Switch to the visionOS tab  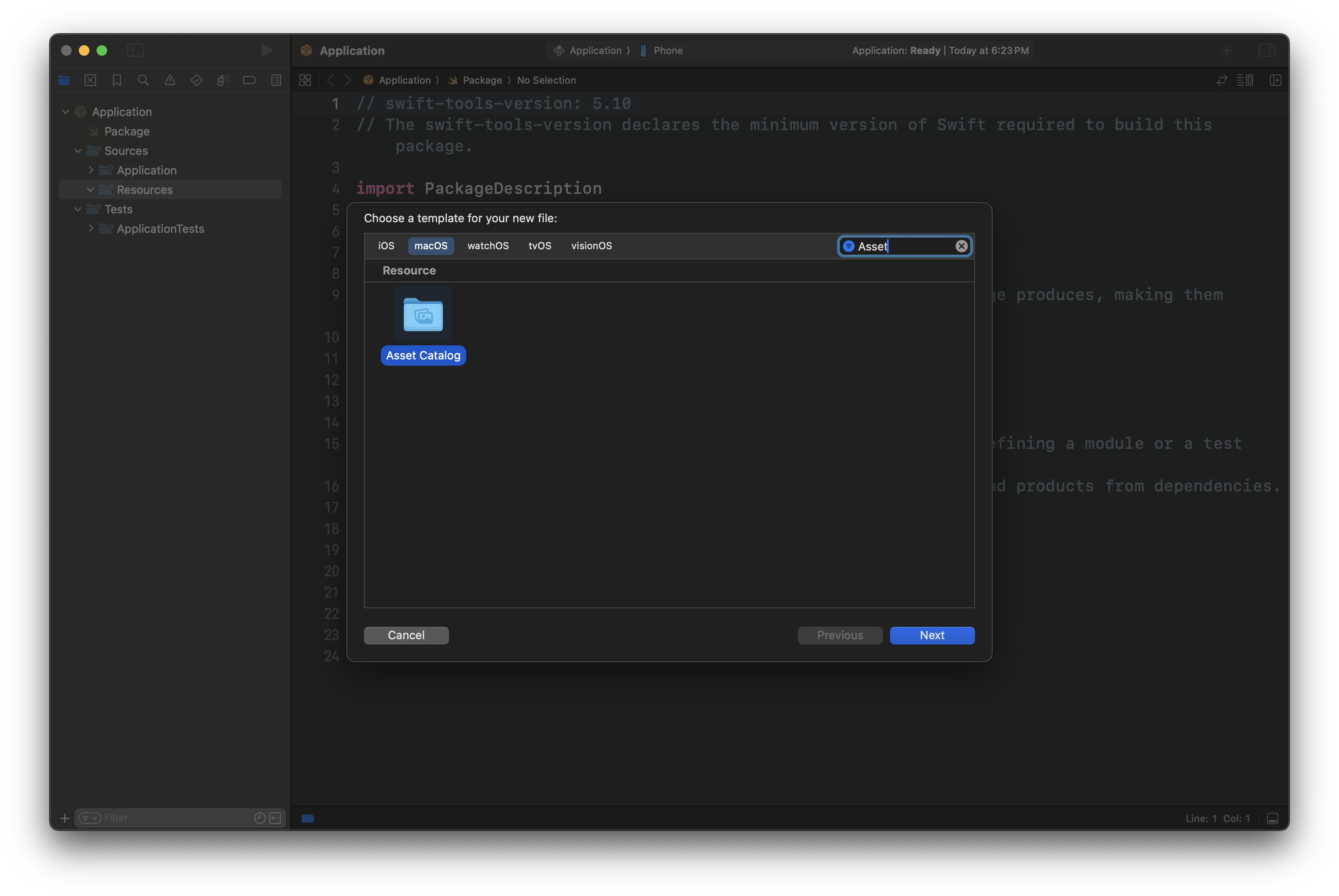pos(592,246)
